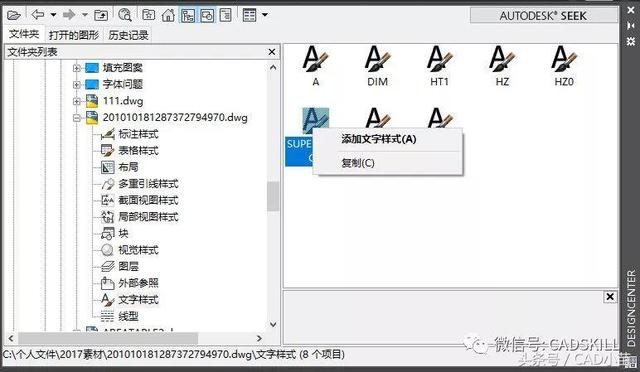The height and width of the screenshot is (372, 640).
Task: Toggle the Preview pane button
Action: (207, 15)
